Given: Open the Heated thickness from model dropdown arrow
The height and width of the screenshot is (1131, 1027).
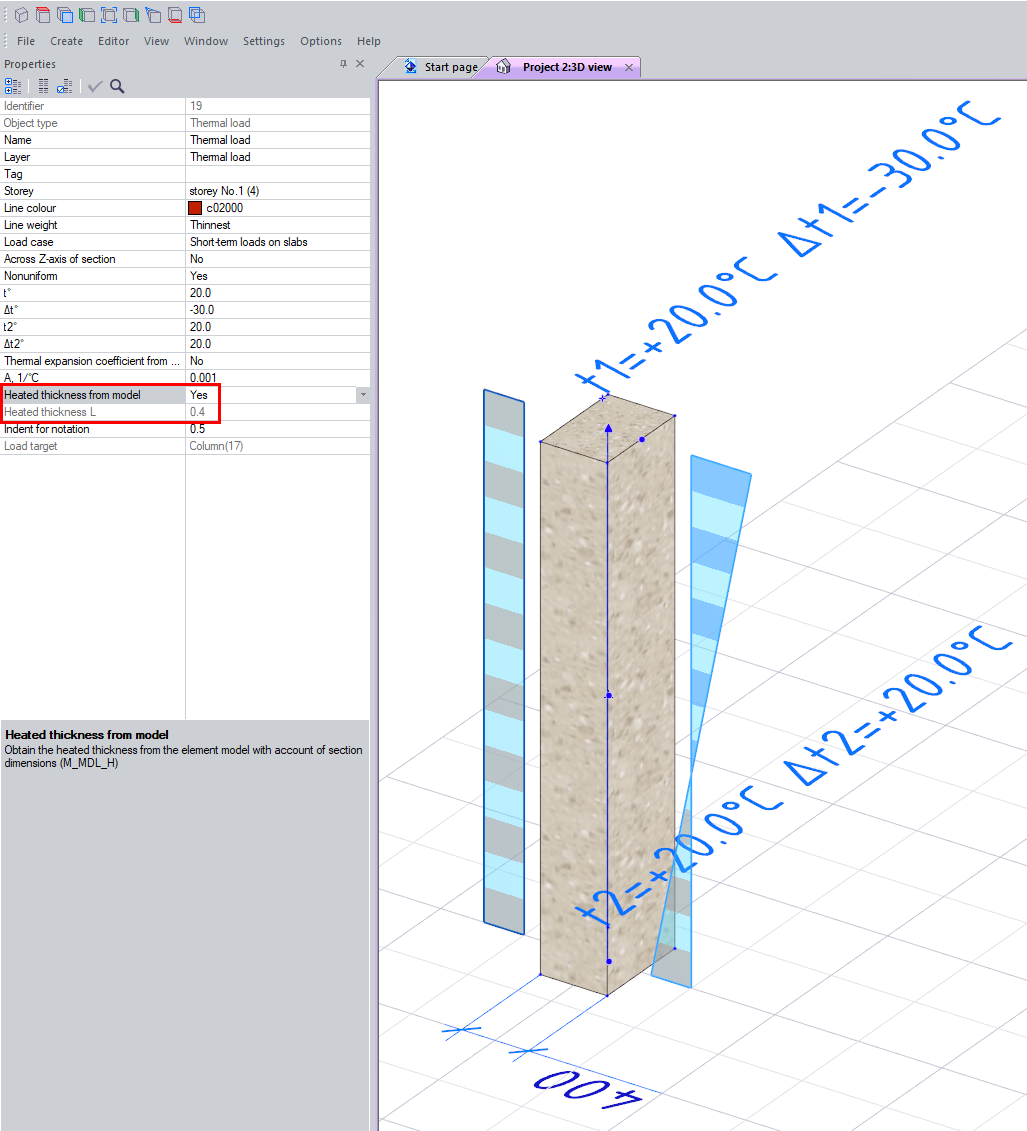Looking at the screenshot, I should [x=363, y=395].
